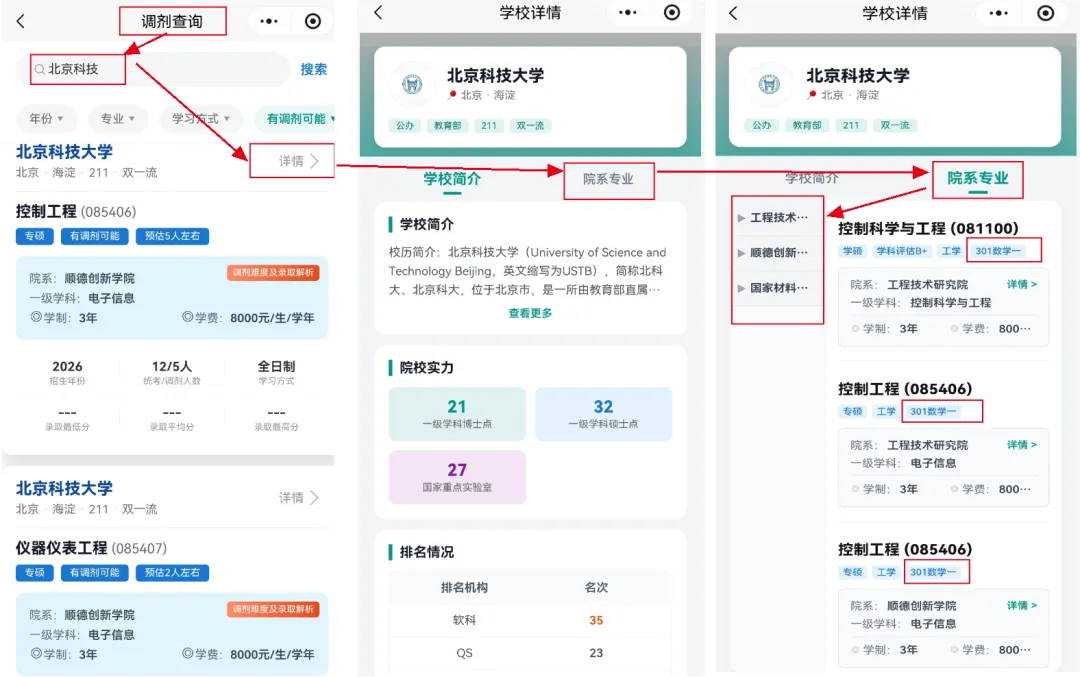Tap the 专硕 tag under 控制工程 (085406) in search results
Screen dimensions: 1080x677
[x=34, y=236]
